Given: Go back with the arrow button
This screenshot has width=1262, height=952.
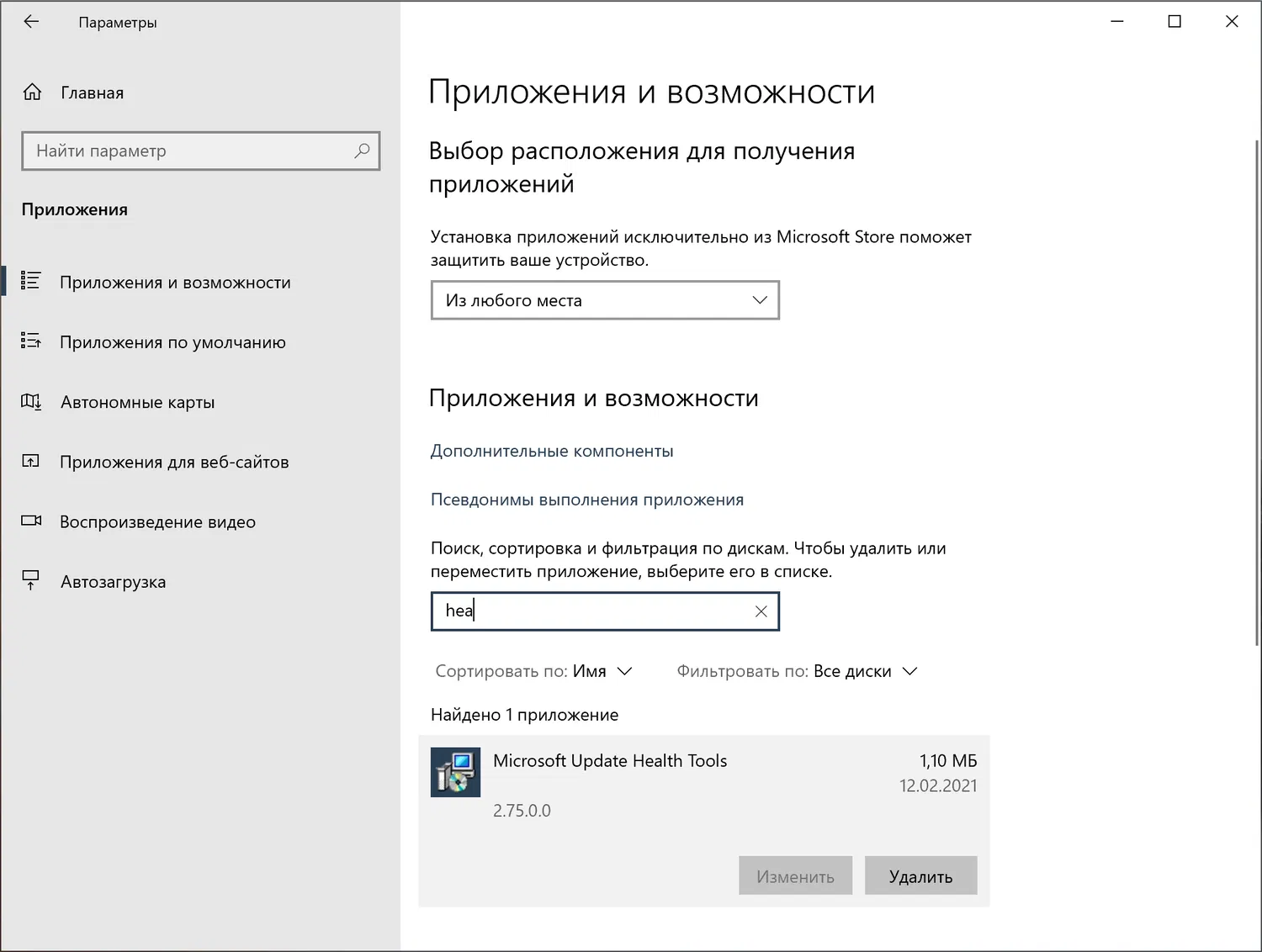Looking at the screenshot, I should pos(31,21).
